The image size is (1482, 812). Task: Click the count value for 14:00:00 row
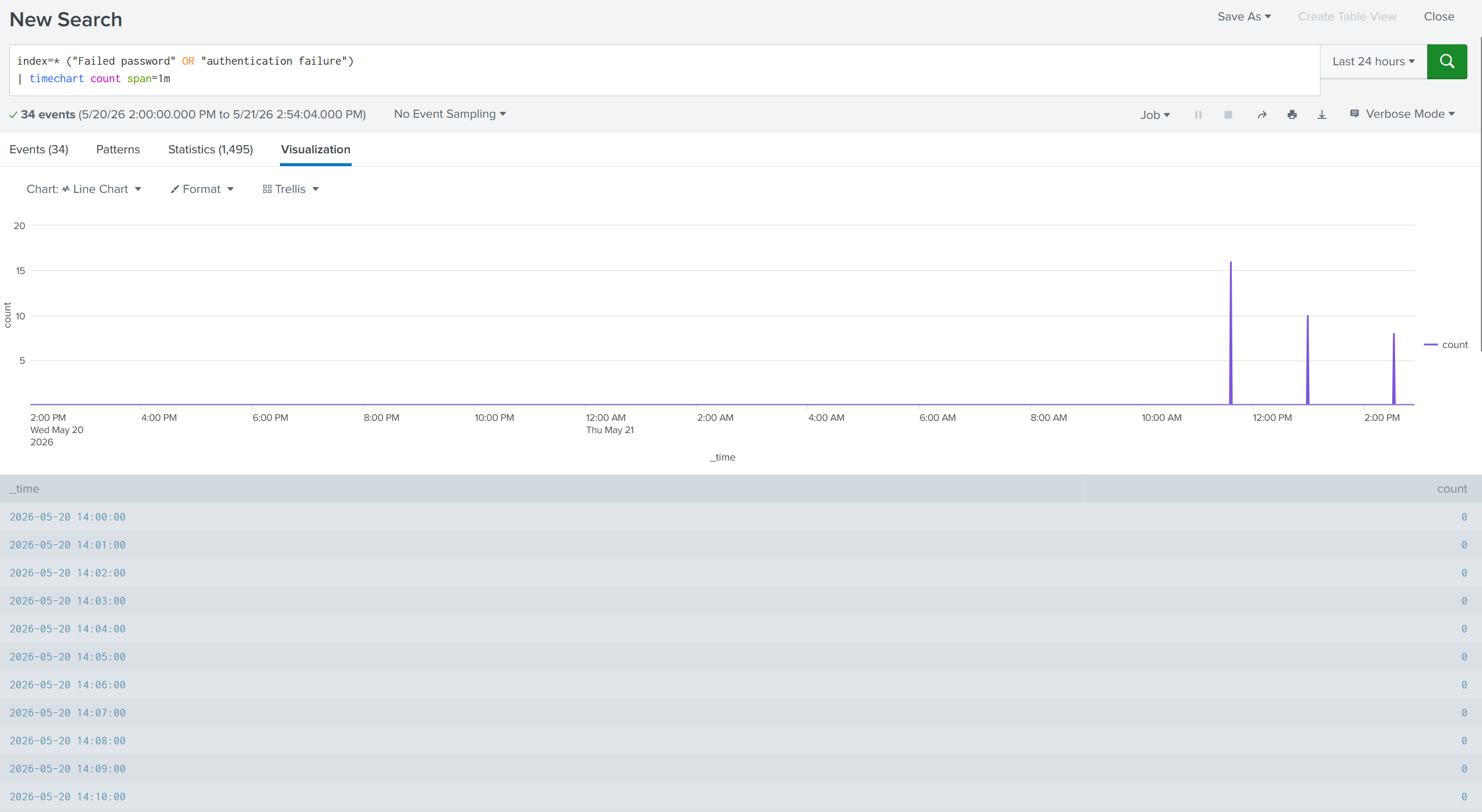1464,516
